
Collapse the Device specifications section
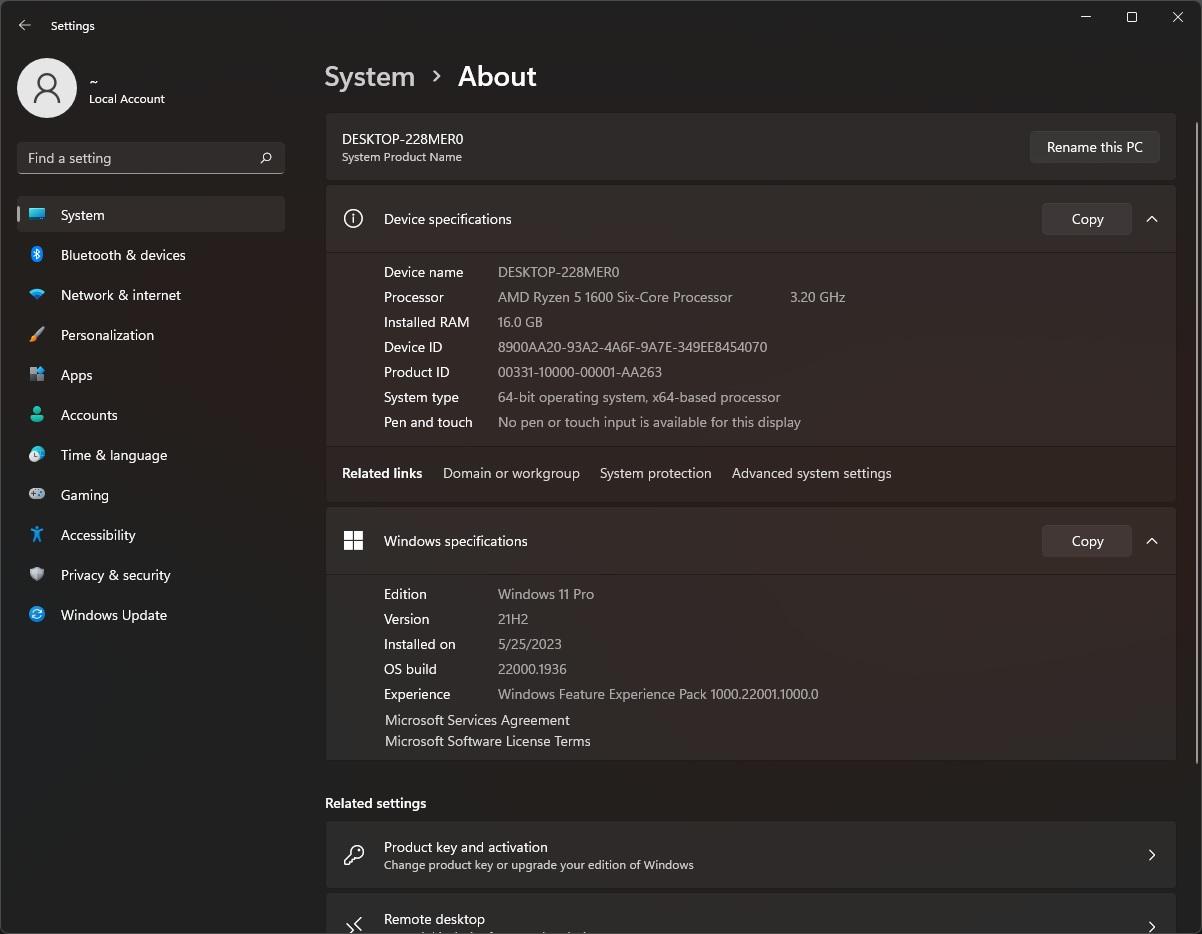[x=1152, y=219]
